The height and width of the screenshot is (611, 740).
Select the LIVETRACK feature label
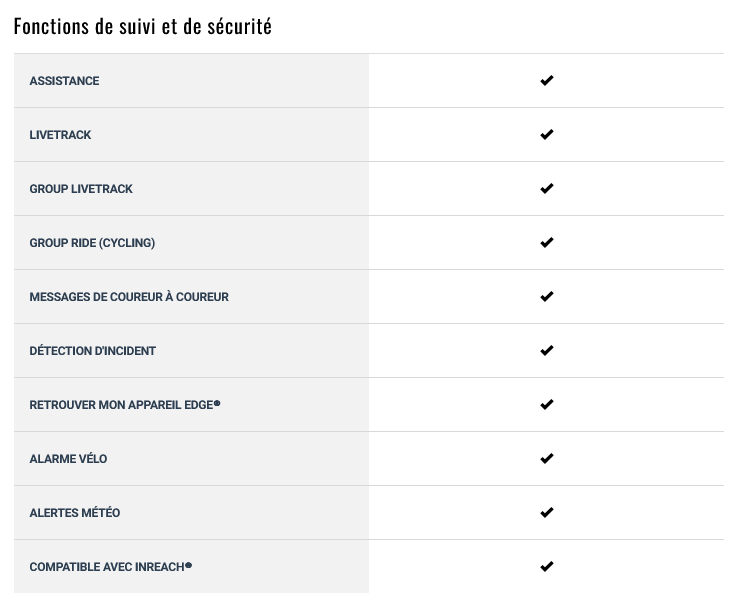60,135
